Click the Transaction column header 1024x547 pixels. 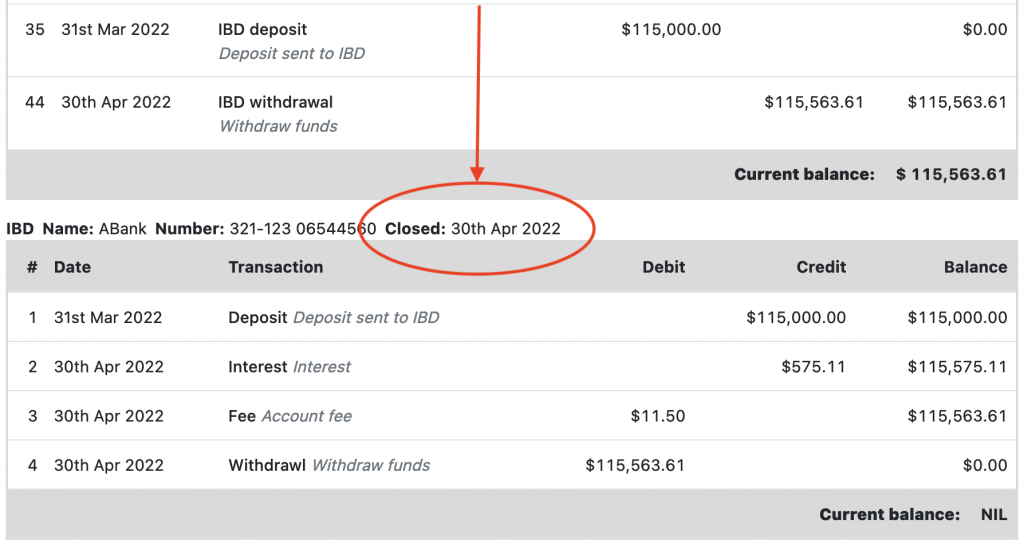(x=276, y=267)
